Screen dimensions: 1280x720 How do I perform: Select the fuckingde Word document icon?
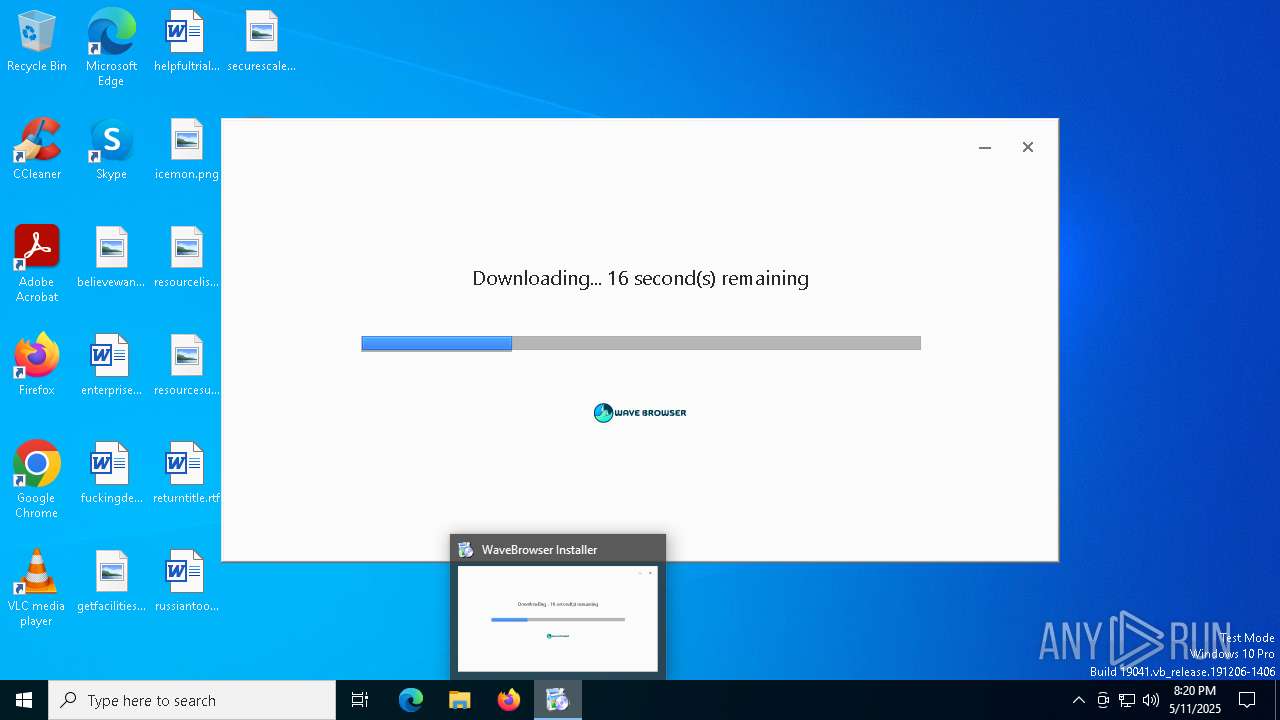[x=111, y=474]
